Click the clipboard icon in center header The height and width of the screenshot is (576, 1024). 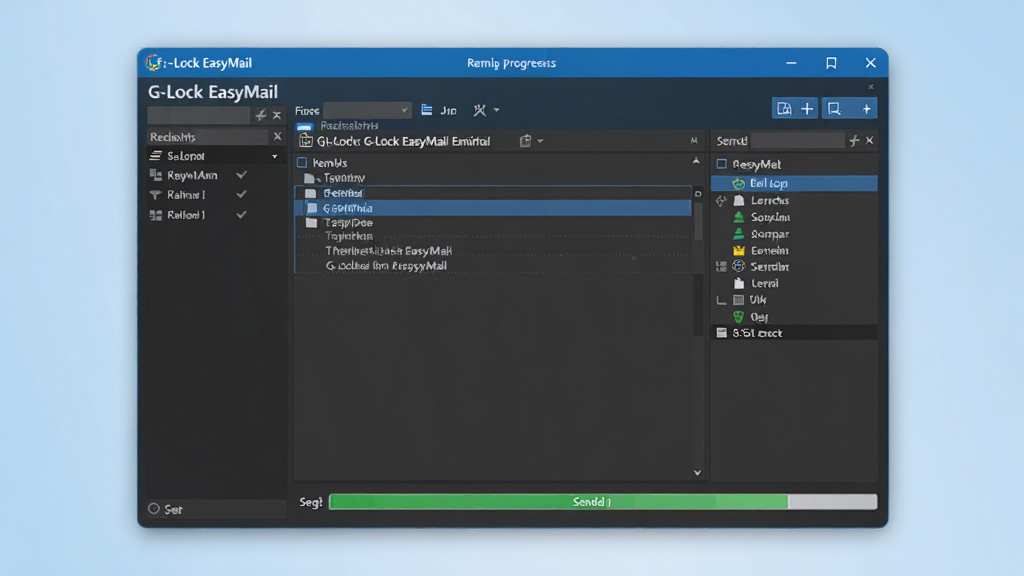coord(525,140)
